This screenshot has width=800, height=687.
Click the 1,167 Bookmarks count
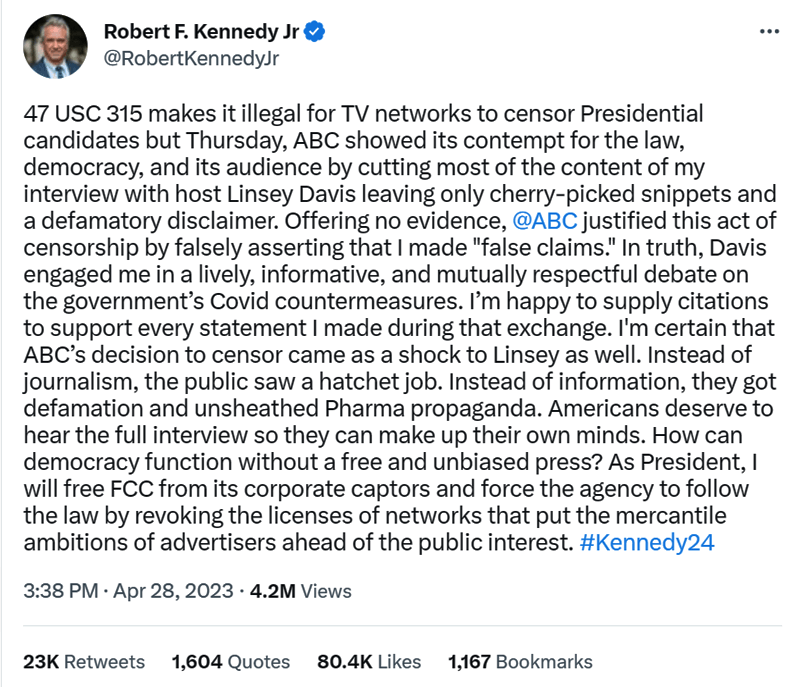click(x=520, y=662)
